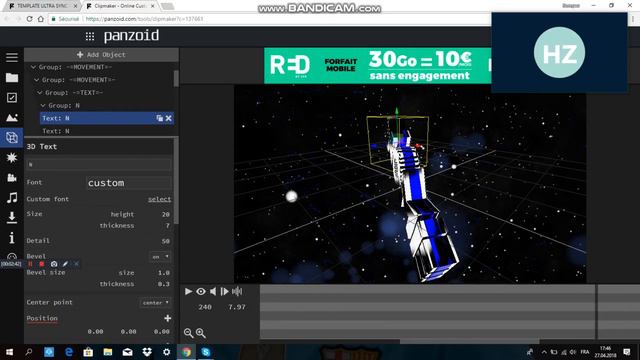Open the hamburger menu in Panzoid sidebar
This screenshot has height=360, width=640.
12,58
